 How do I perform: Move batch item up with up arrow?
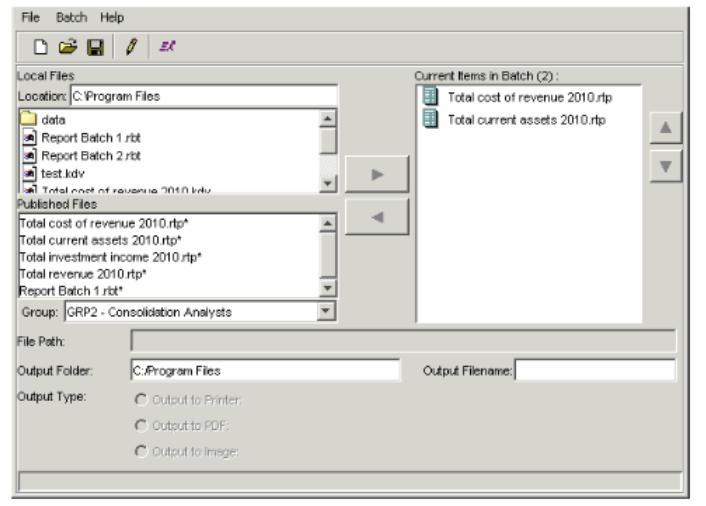pyautogui.click(x=665, y=127)
